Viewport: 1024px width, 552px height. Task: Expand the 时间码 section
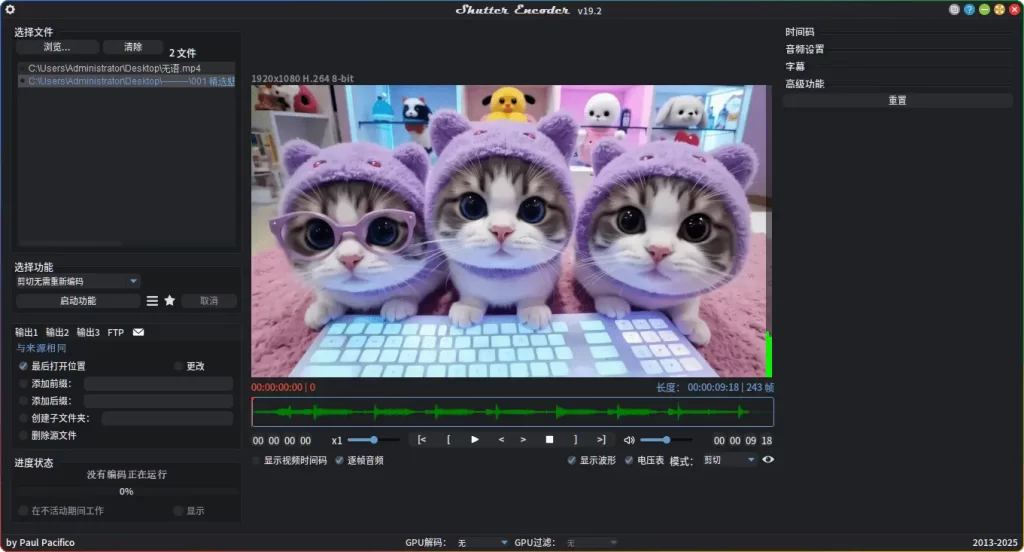pyautogui.click(x=799, y=32)
